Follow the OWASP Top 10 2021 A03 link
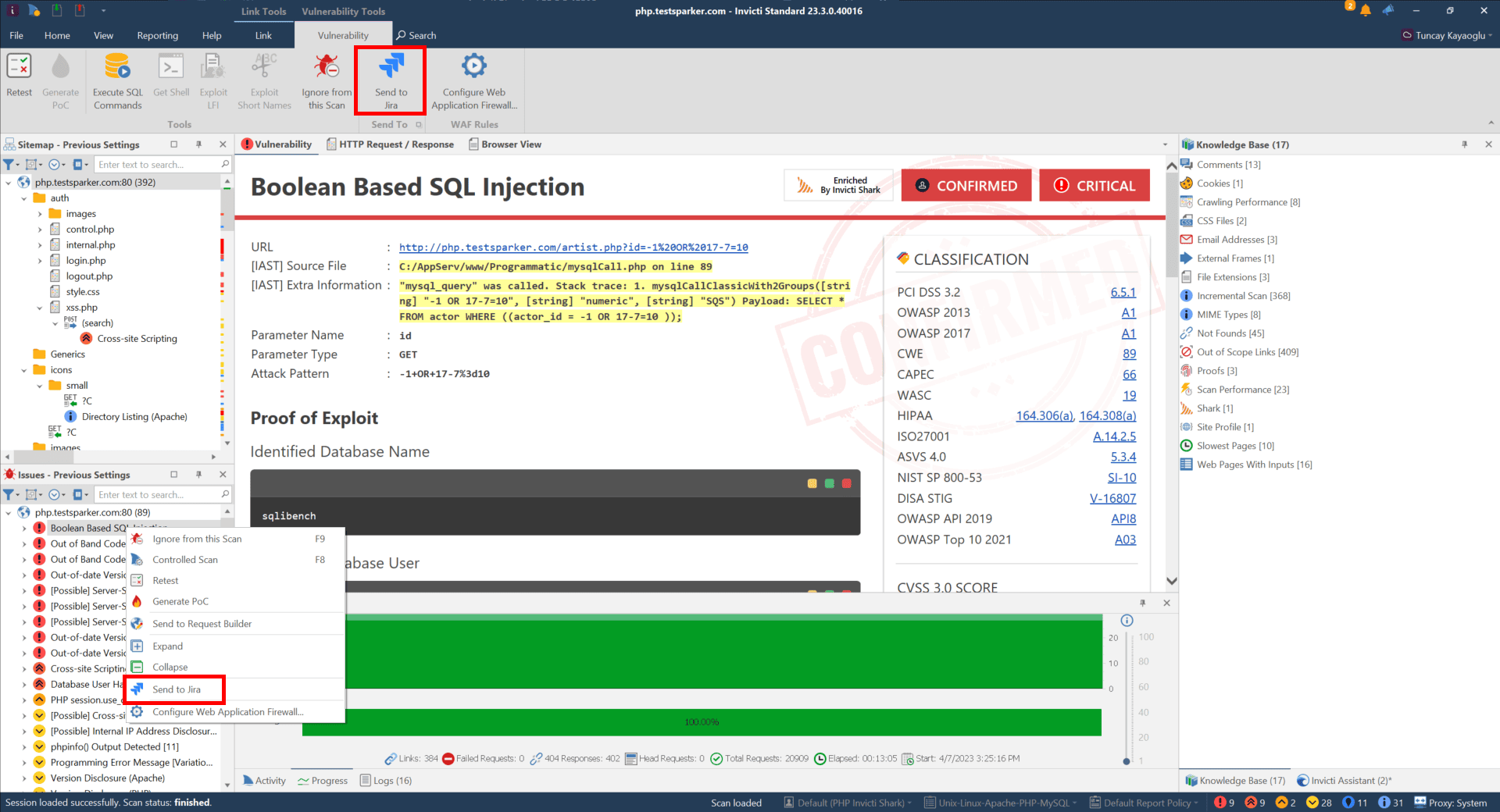 tap(1125, 539)
